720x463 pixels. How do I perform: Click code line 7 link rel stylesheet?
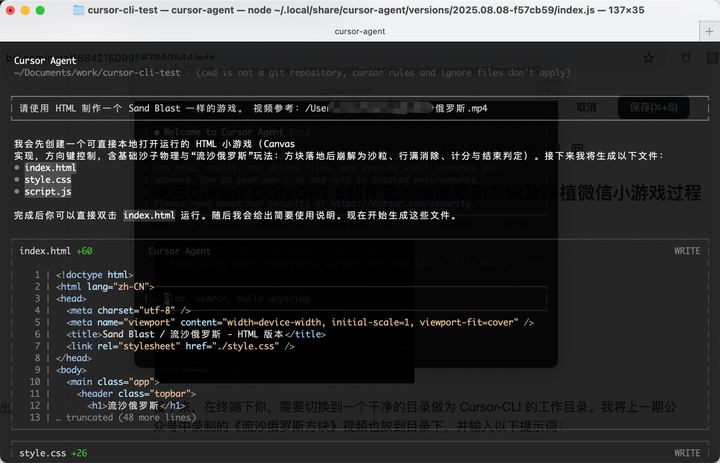point(180,346)
